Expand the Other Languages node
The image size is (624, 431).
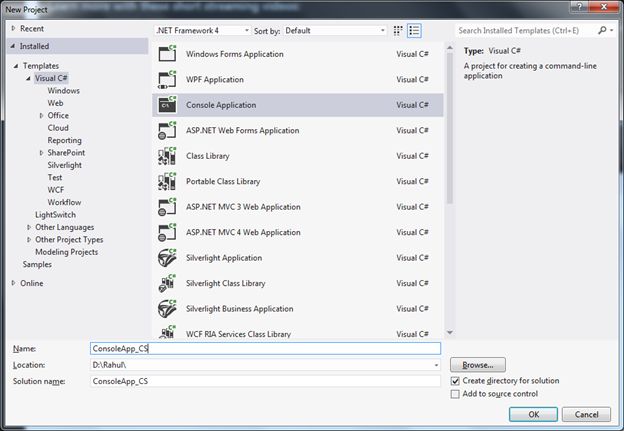[x=29, y=227]
